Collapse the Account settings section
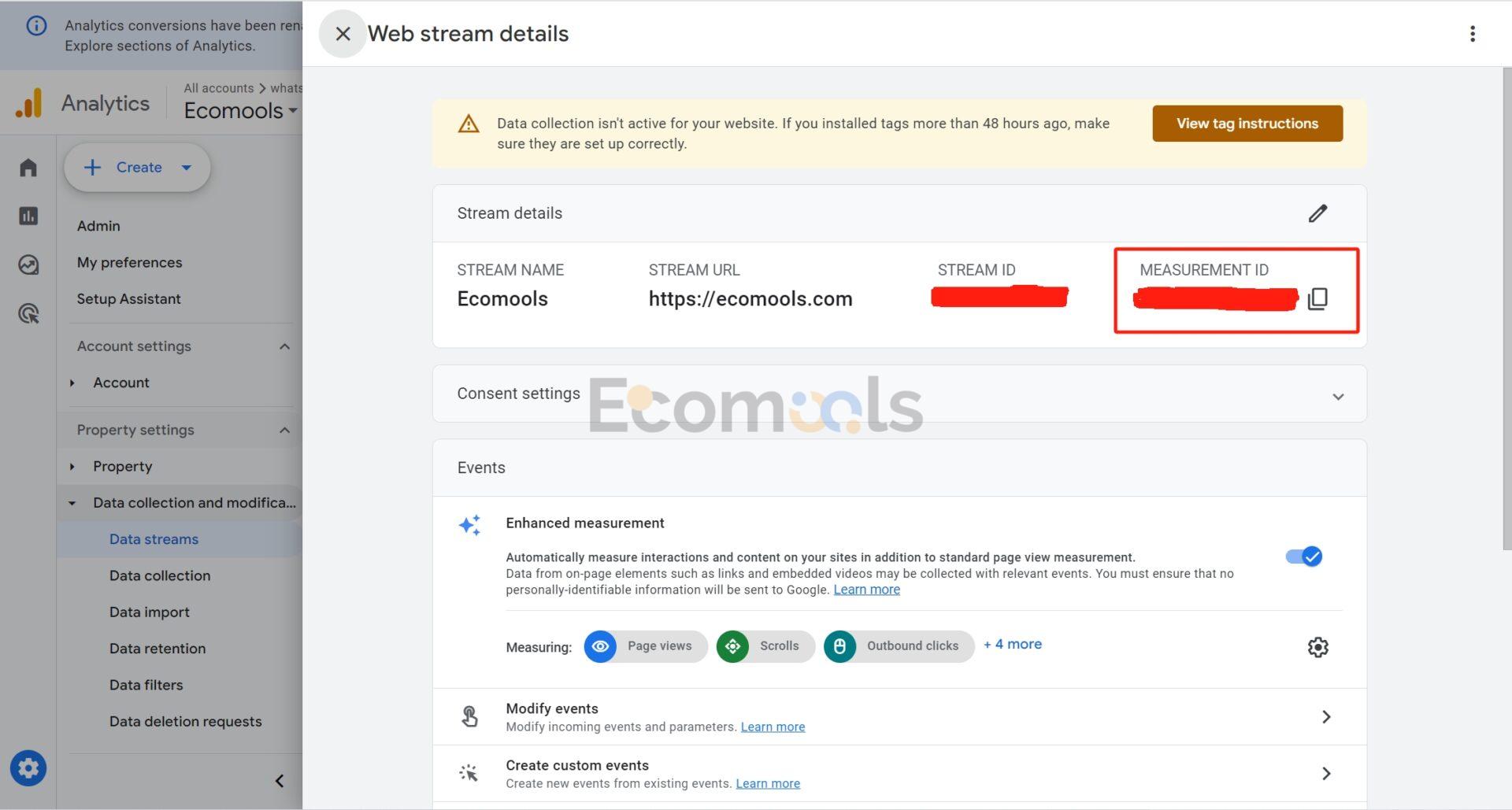Viewport: 1512px width, 810px height. click(x=285, y=346)
